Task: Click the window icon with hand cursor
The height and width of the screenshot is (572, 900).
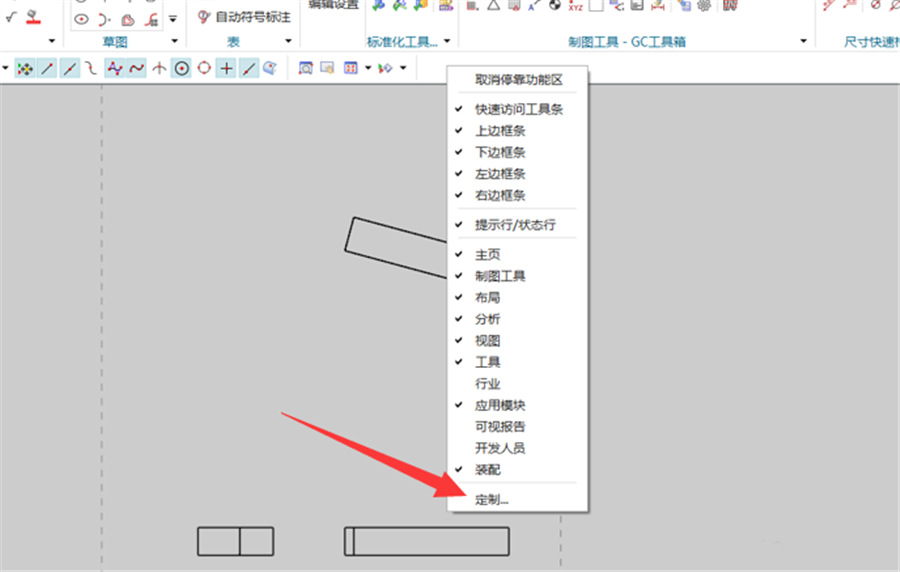Action: click(327, 68)
